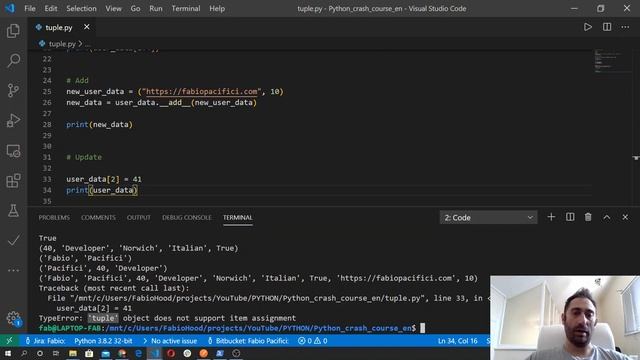Open the Extensions view
640x360 pixels.
pyautogui.click(x=13, y=180)
